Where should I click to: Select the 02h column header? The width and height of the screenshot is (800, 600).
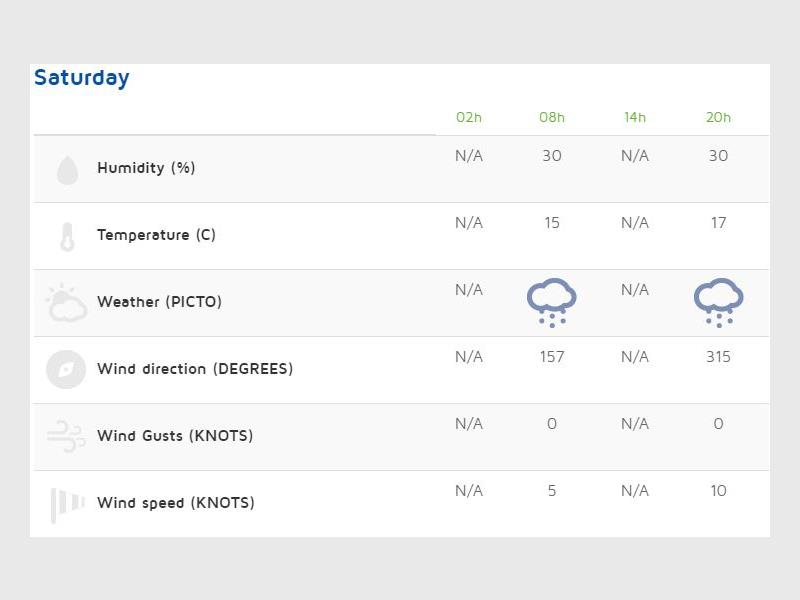click(469, 117)
